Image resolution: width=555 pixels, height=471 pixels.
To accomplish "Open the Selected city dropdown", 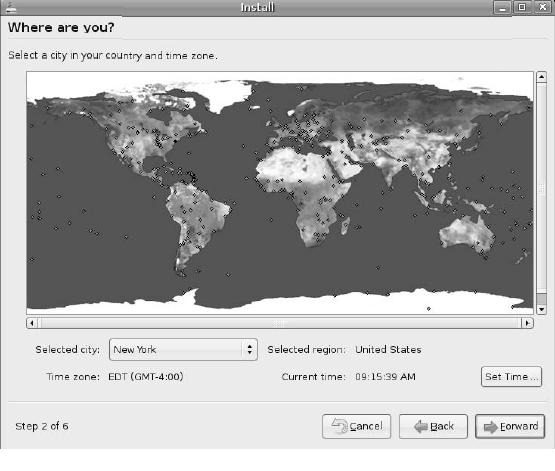I will pos(183,350).
